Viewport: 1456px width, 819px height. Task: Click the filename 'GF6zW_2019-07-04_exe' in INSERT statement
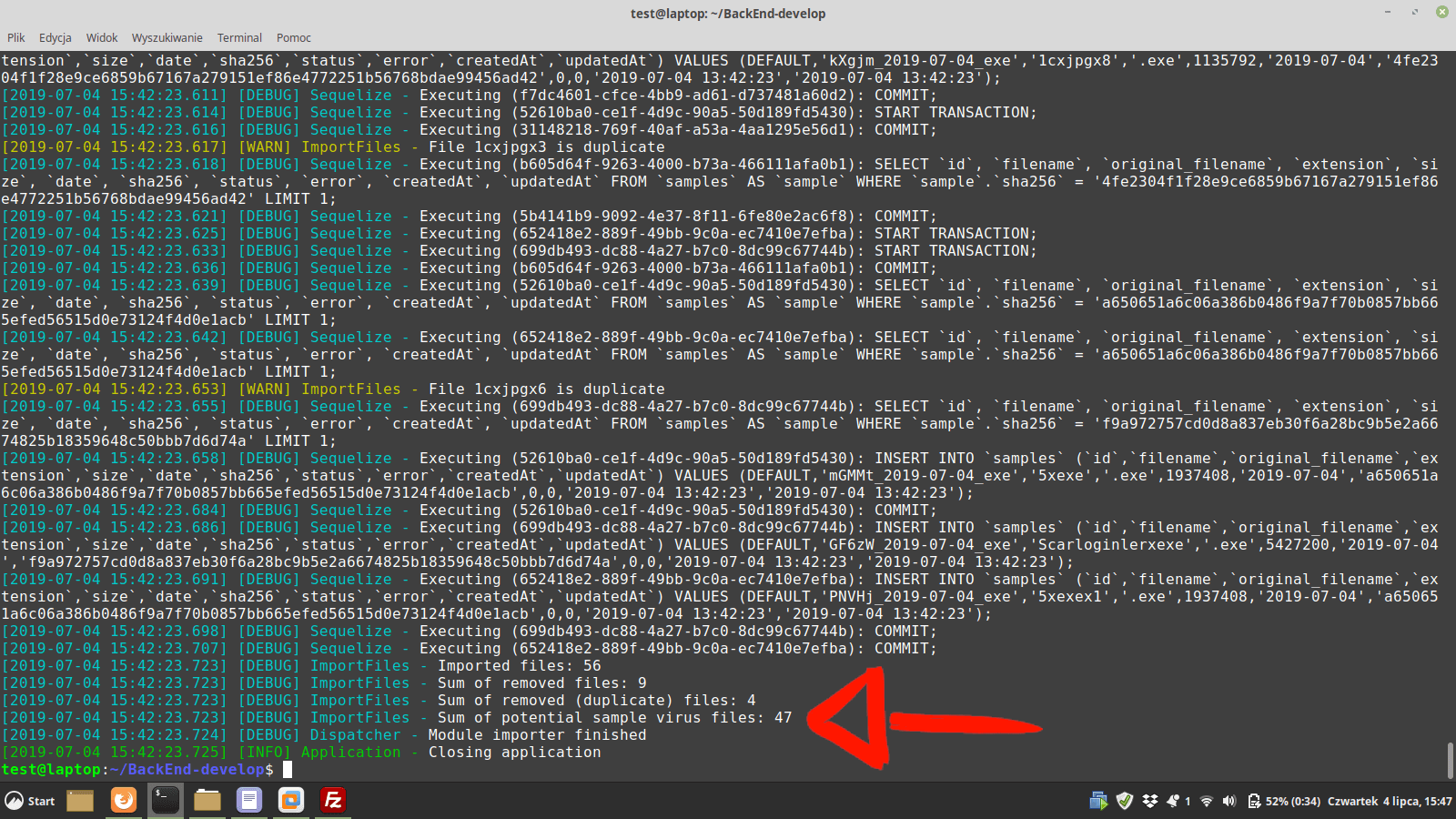[x=920, y=545]
